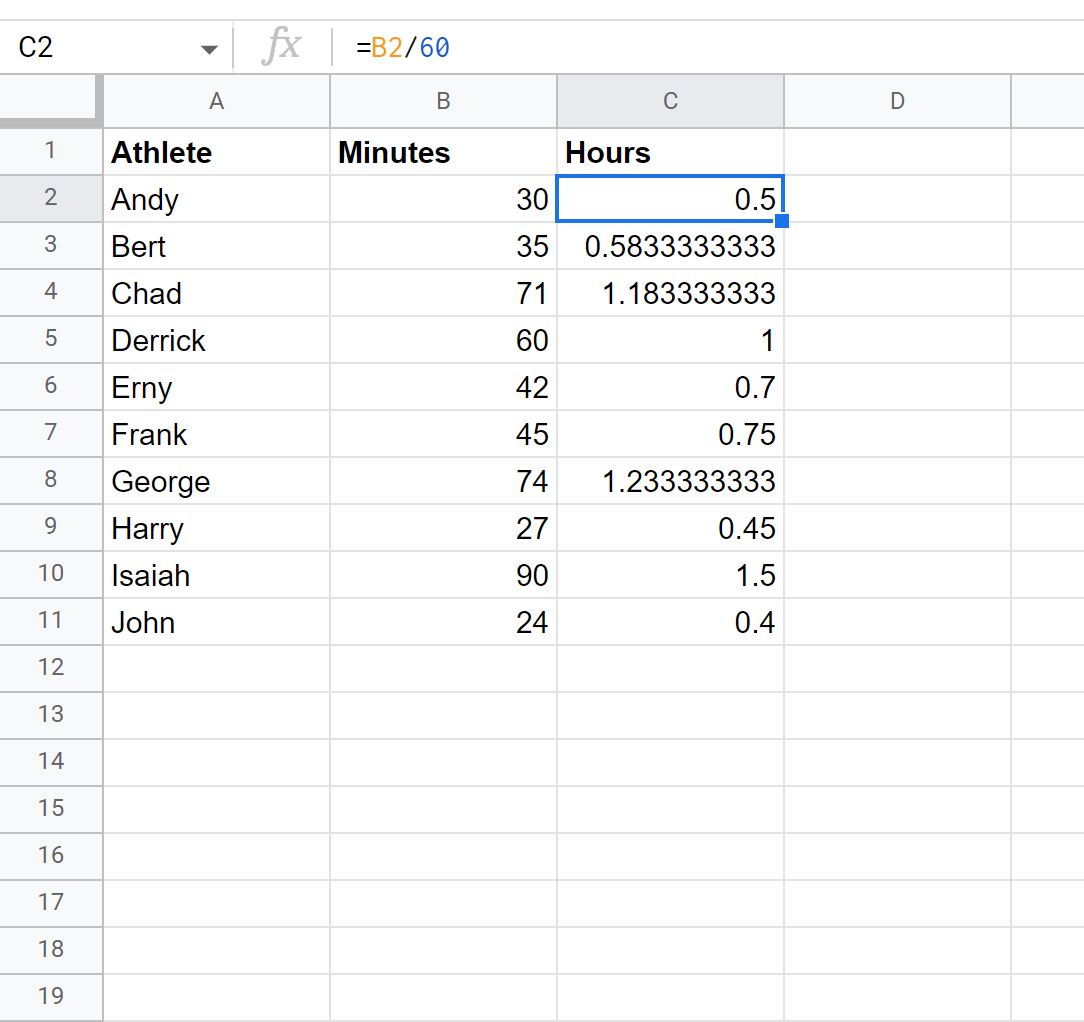Select the cell containing Andy
The image size is (1084, 1022).
point(216,198)
